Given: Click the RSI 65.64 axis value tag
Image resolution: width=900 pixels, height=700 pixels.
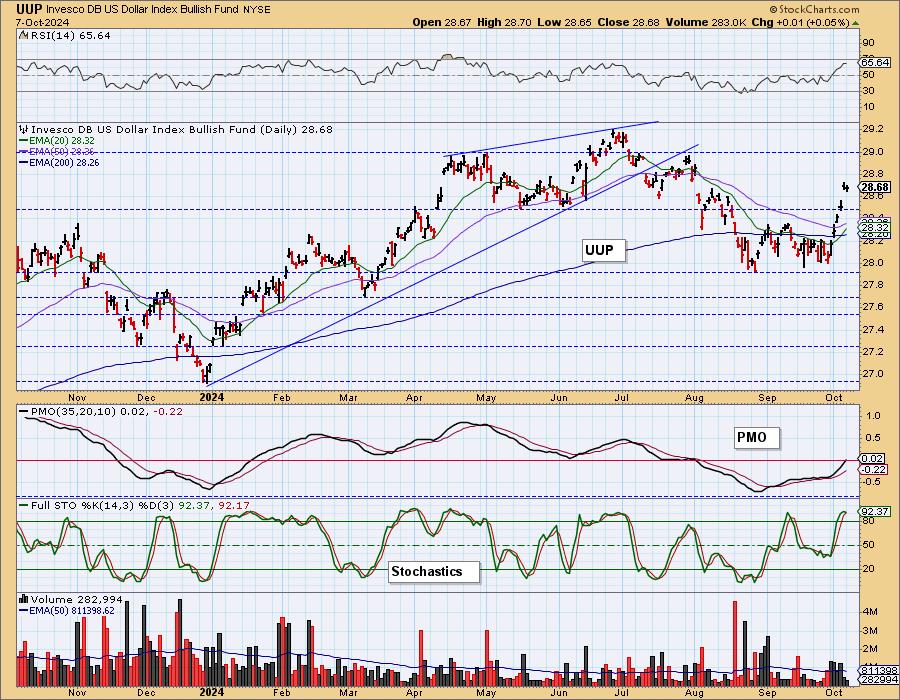Looking at the screenshot, I should click(876, 62).
